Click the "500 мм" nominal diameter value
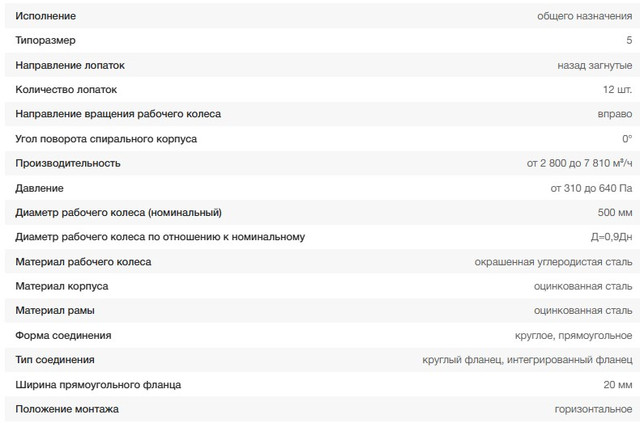 click(613, 212)
